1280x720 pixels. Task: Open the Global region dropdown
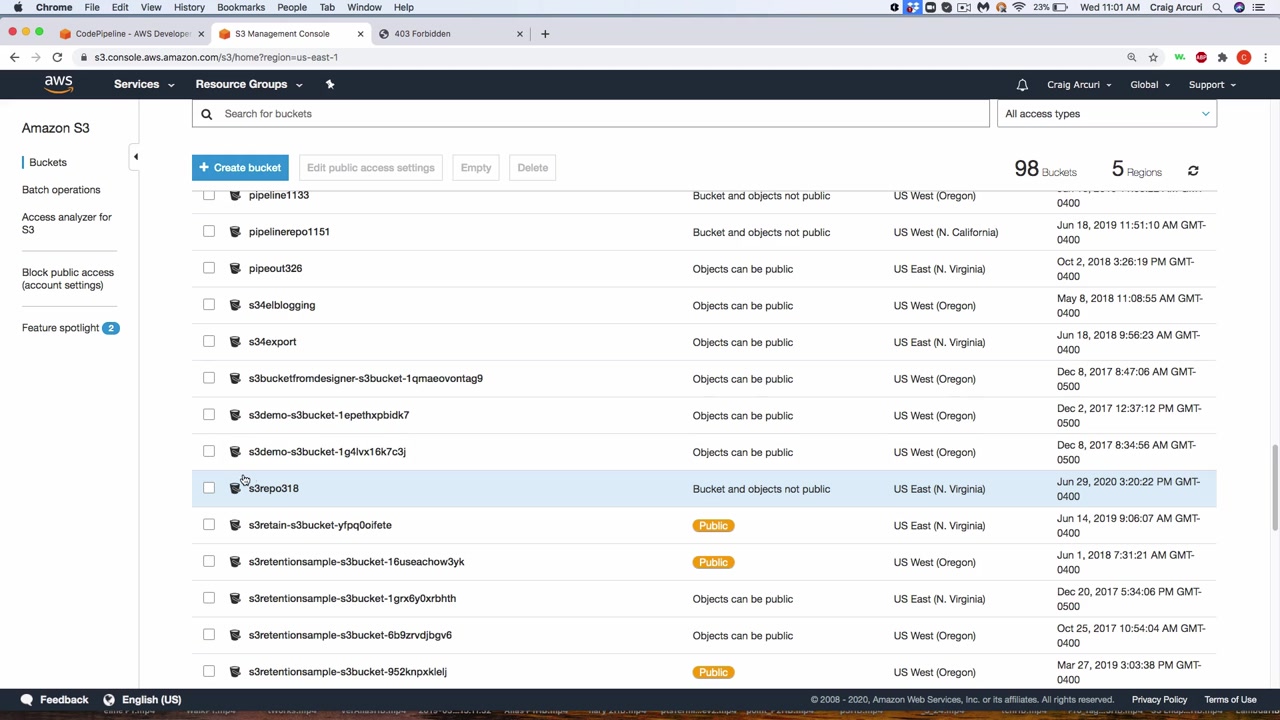coord(1150,85)
